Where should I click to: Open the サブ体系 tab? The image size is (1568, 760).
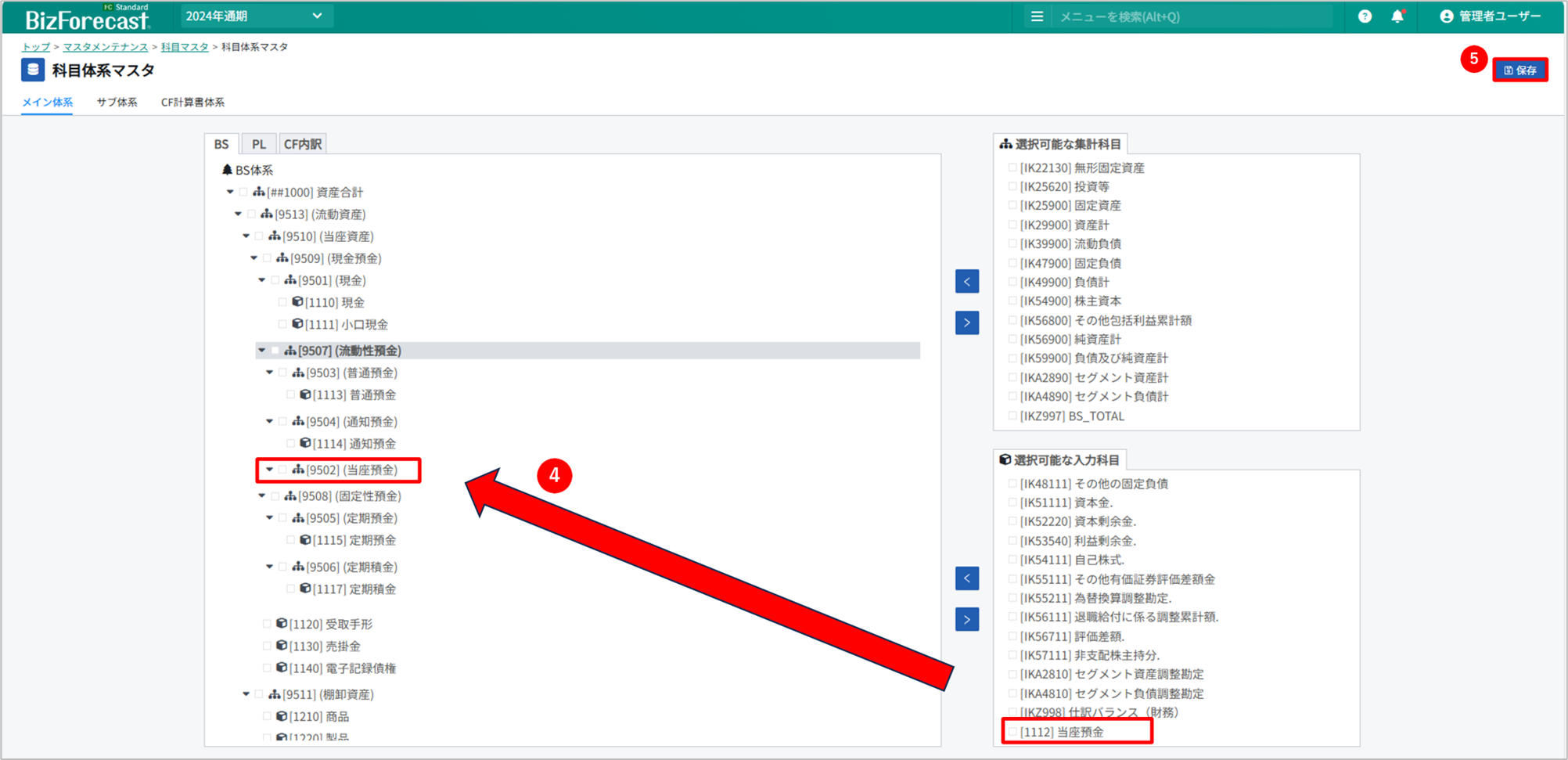pos(117,103)
